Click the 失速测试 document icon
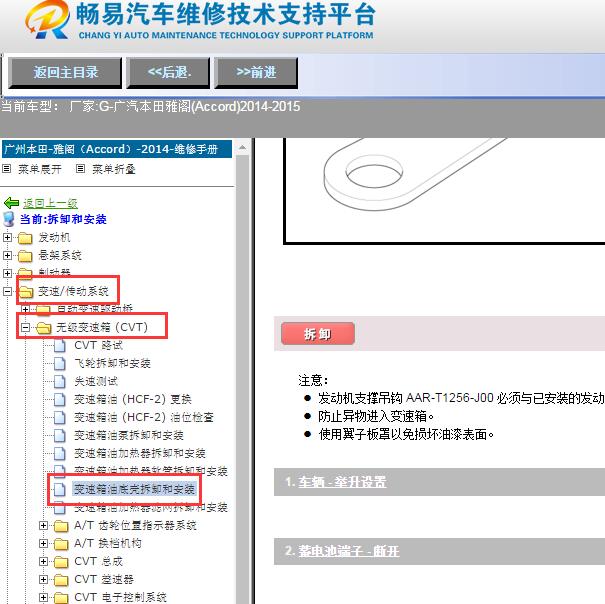This screenshot has height=604, width=605. tap(60, 381)
